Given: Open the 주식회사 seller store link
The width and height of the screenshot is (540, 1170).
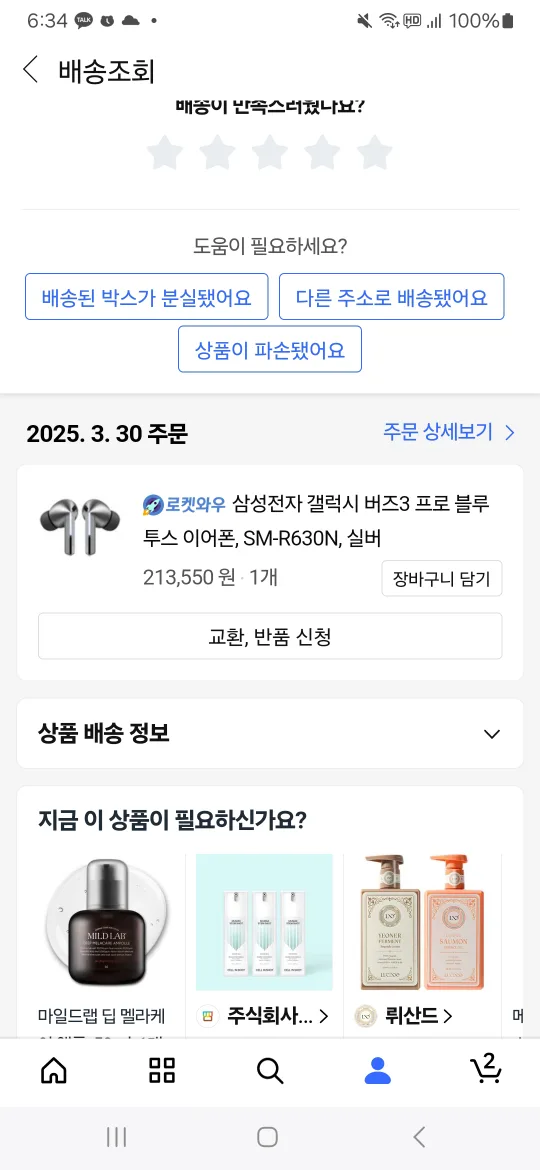Looking at the screenshot, I should (x=262, y=1016).
